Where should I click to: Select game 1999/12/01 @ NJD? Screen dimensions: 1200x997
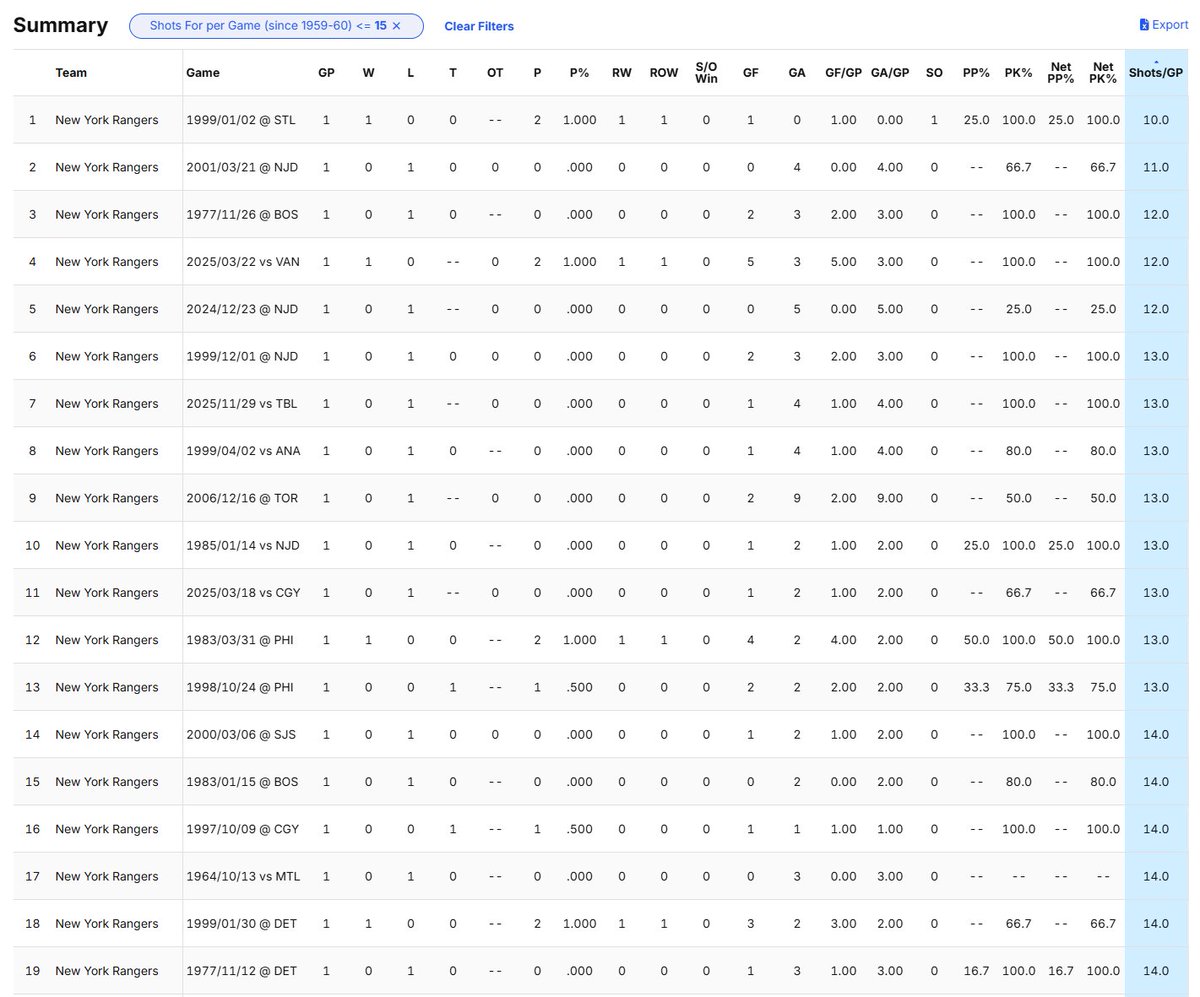click(x=242, y=356)
